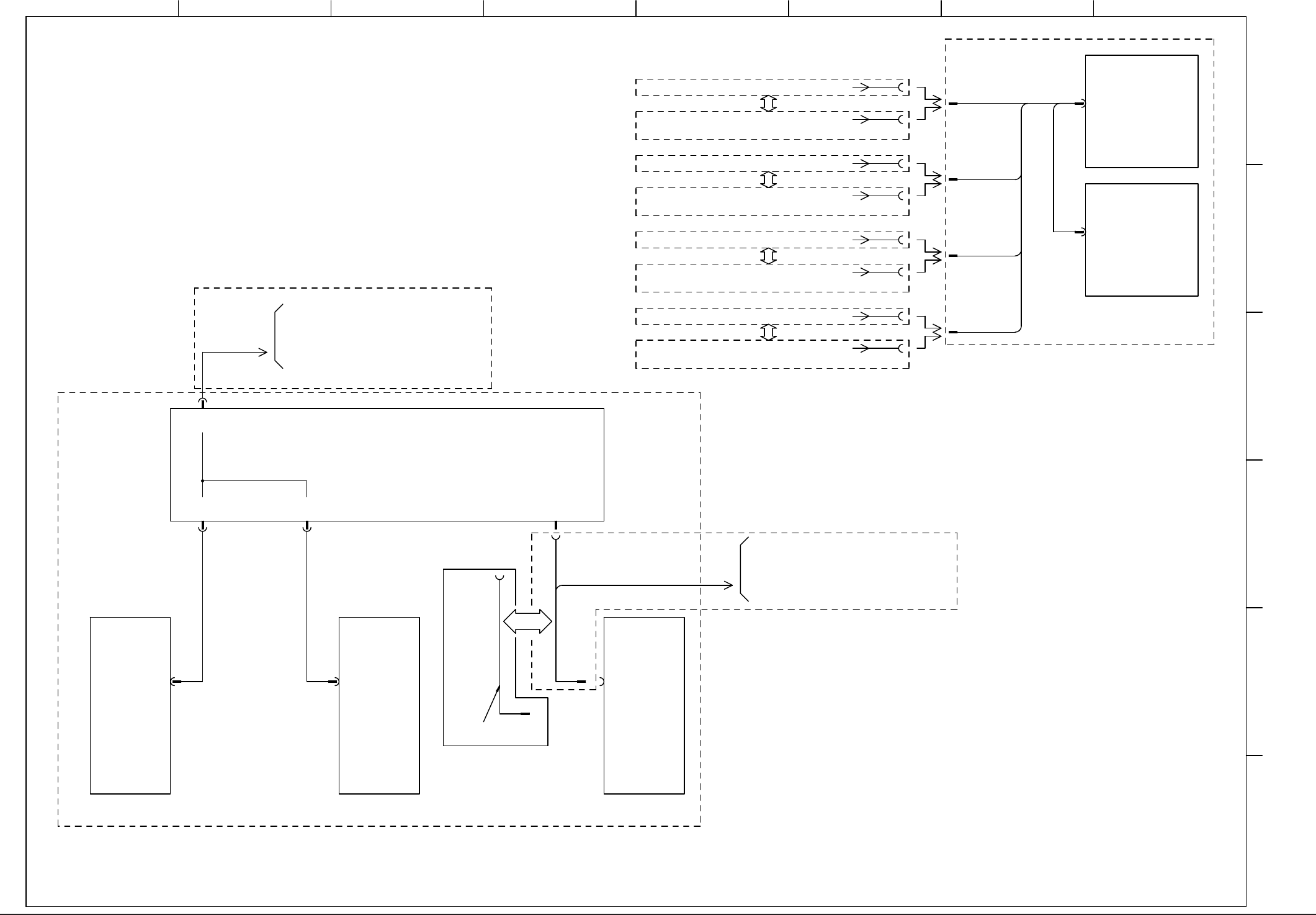Click the long right-pointing arrow's arrowhead
This screenshot has height=915, width=1316.
(728, 585)
